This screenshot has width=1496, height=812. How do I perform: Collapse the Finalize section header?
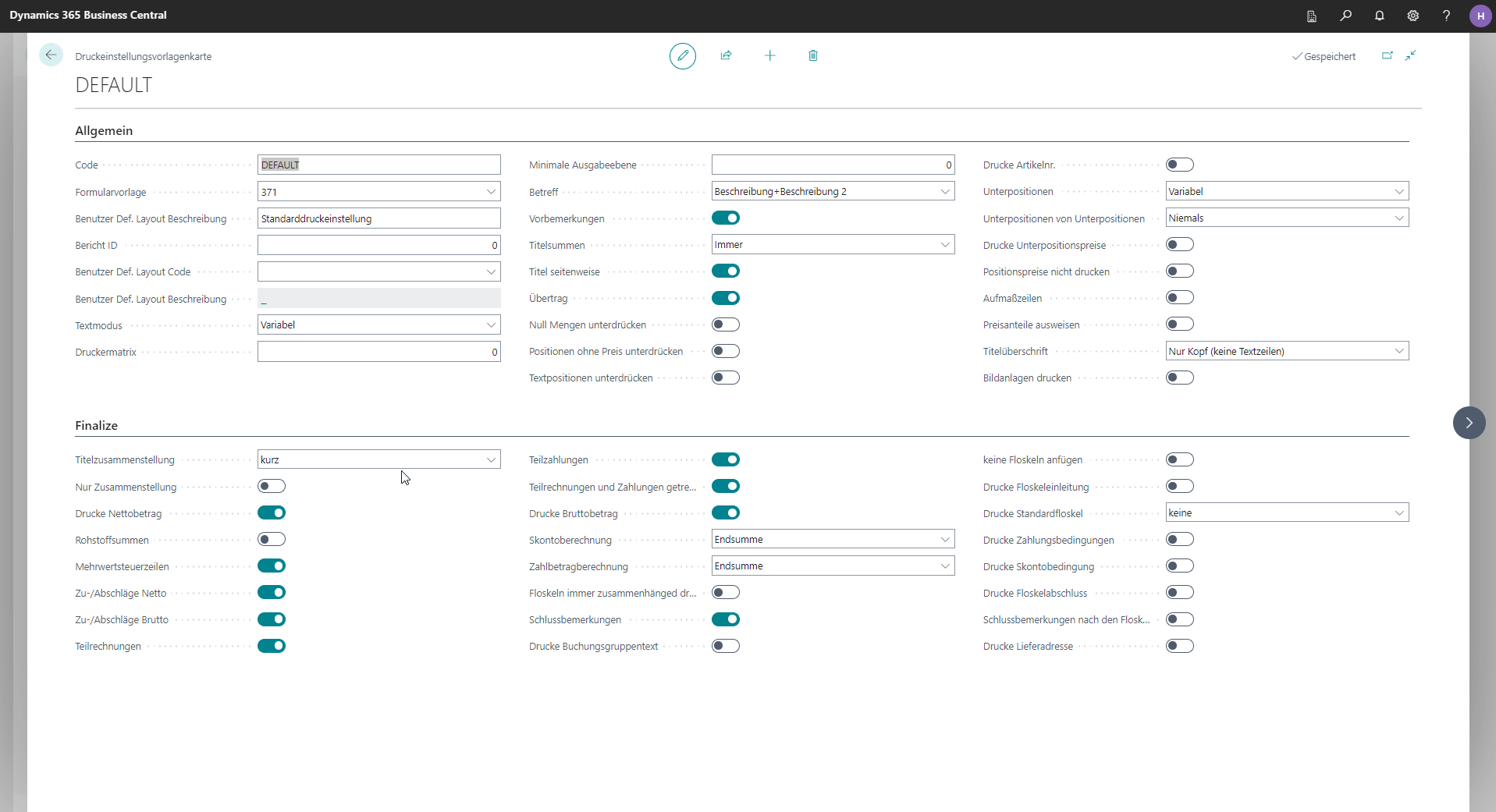click(96, 426)
